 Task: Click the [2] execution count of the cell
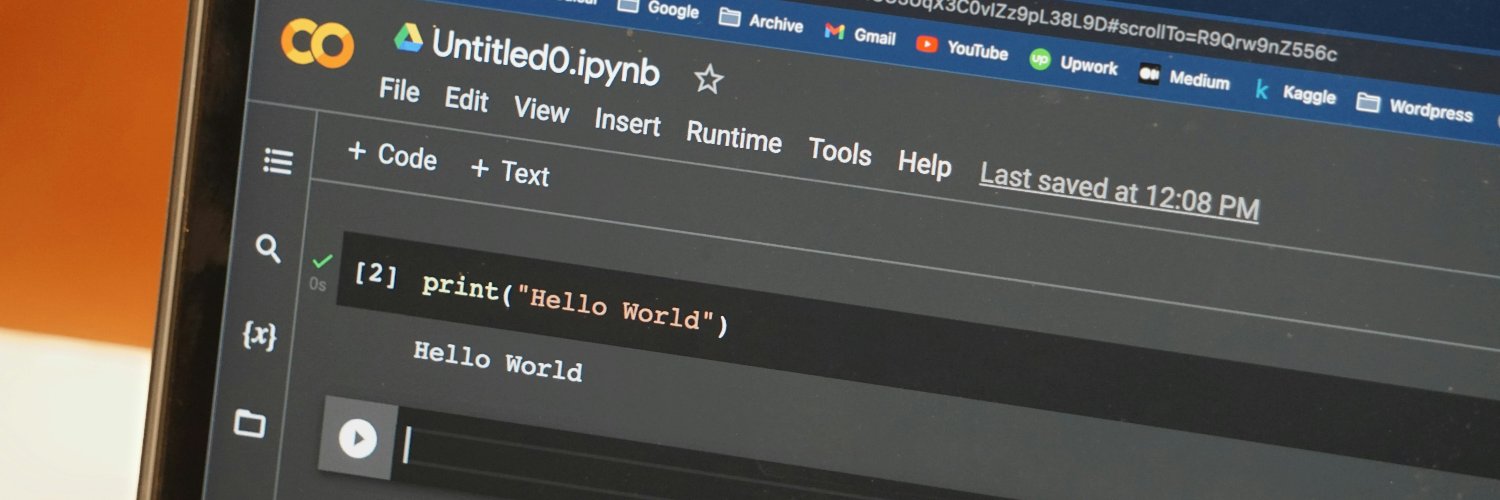pos(376,274)
